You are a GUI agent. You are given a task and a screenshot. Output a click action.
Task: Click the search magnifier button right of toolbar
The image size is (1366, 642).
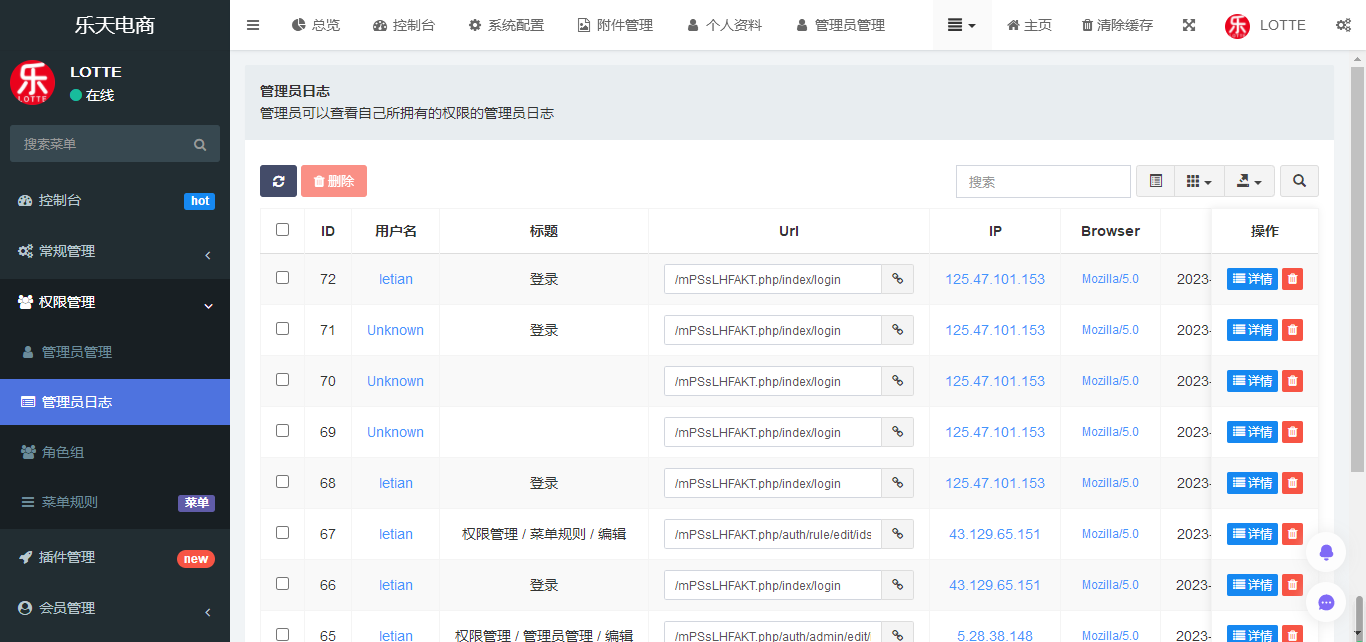click(x=1299, y=181)
